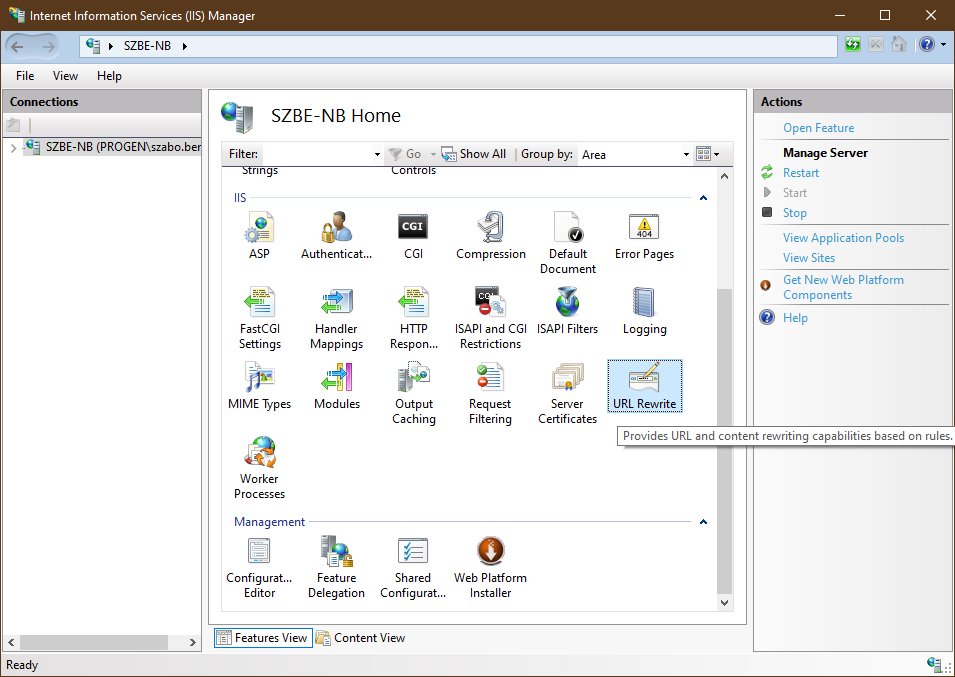
Task: Open the Authentication feature
Action: (336, 236)
